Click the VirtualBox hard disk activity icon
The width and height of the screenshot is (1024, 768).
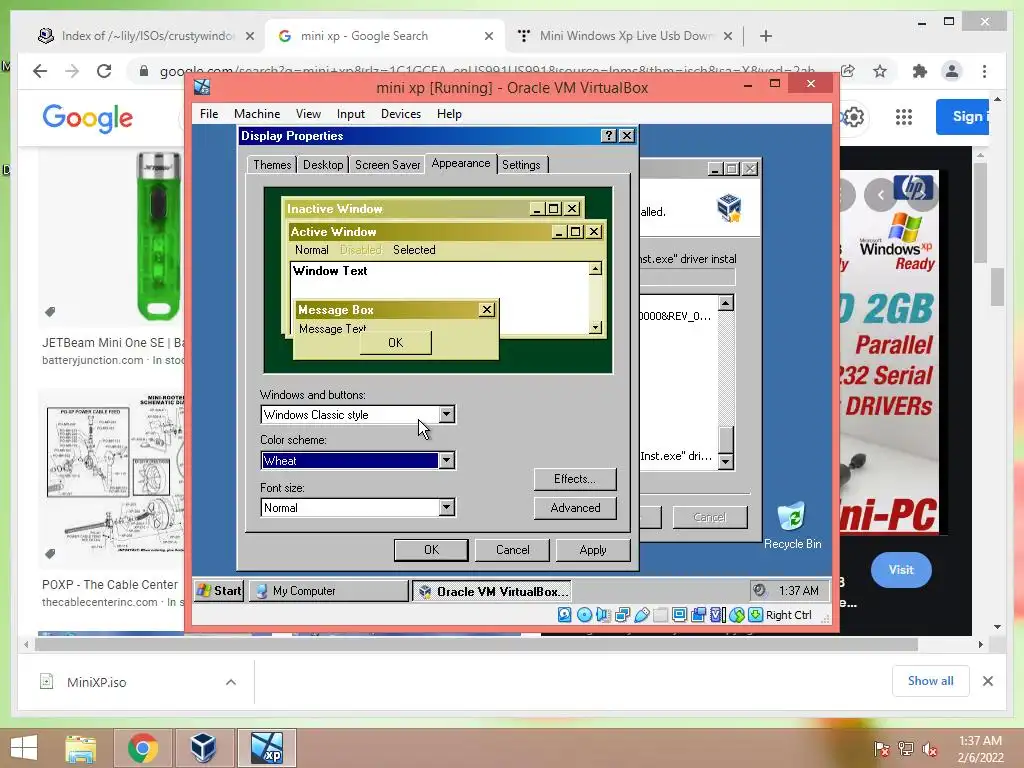(565, 615)
